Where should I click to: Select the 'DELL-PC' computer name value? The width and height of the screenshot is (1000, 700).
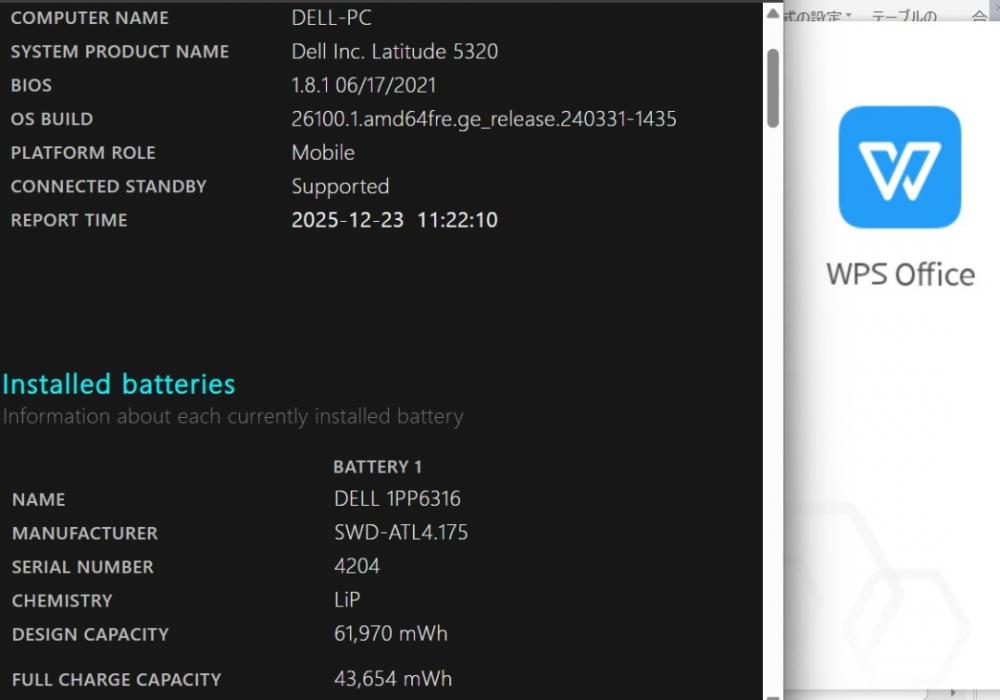tap(331, 18)
